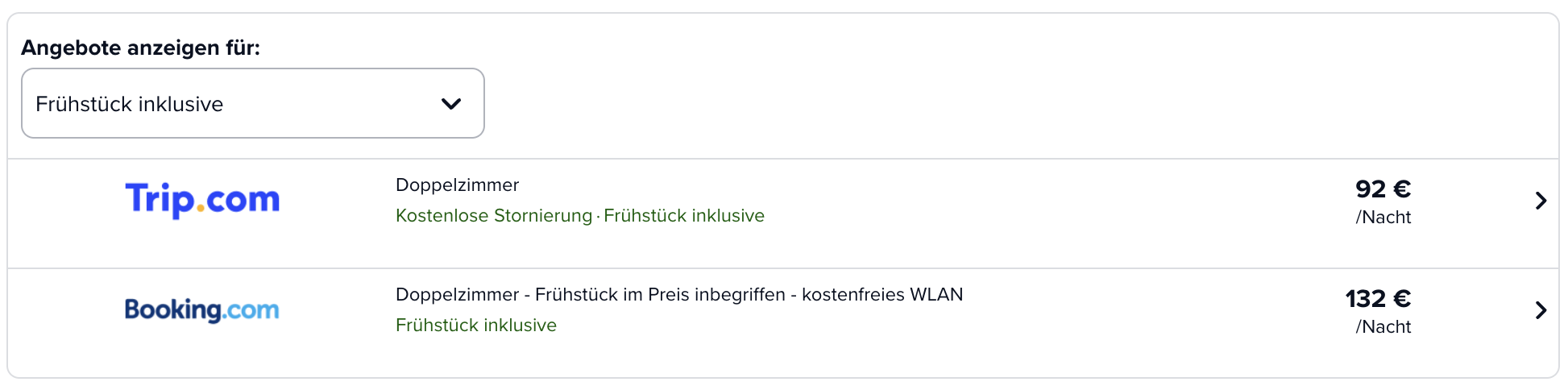Click /Nacht under the 92 € price
1568x390 pixels.
click(1383, 218)
